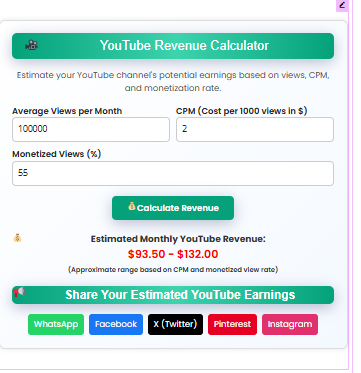The height and width of the screenshot is (373, 361).
Task: Focus the Monetized Views percentage field
Action: pos(173,173)
